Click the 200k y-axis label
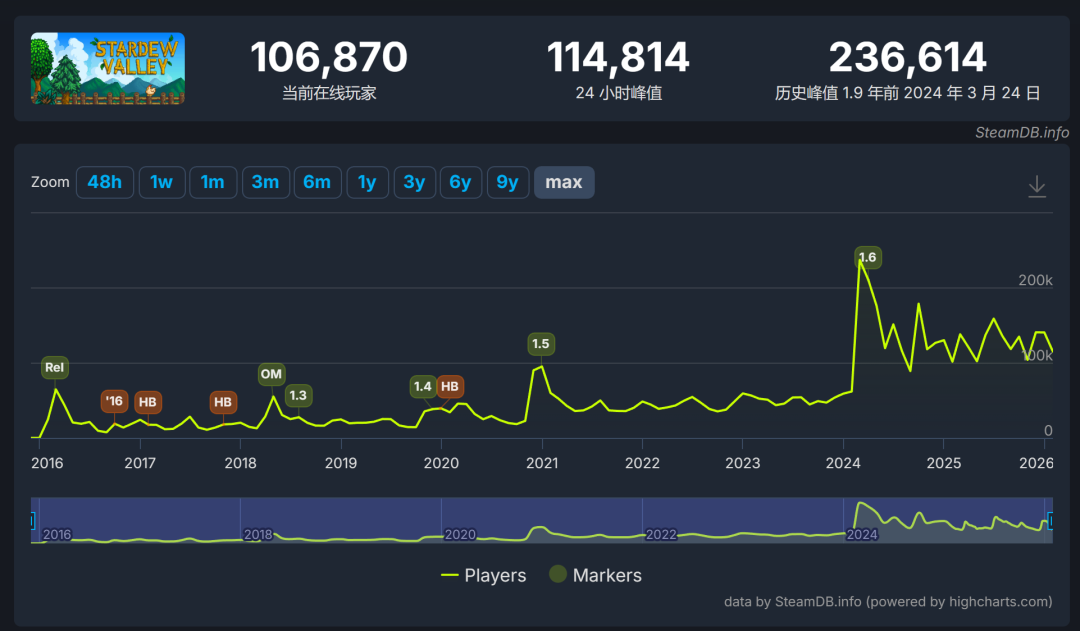Image resolution: width=1080 pixels, height=631 pixels. click(x=1035, y=280)
